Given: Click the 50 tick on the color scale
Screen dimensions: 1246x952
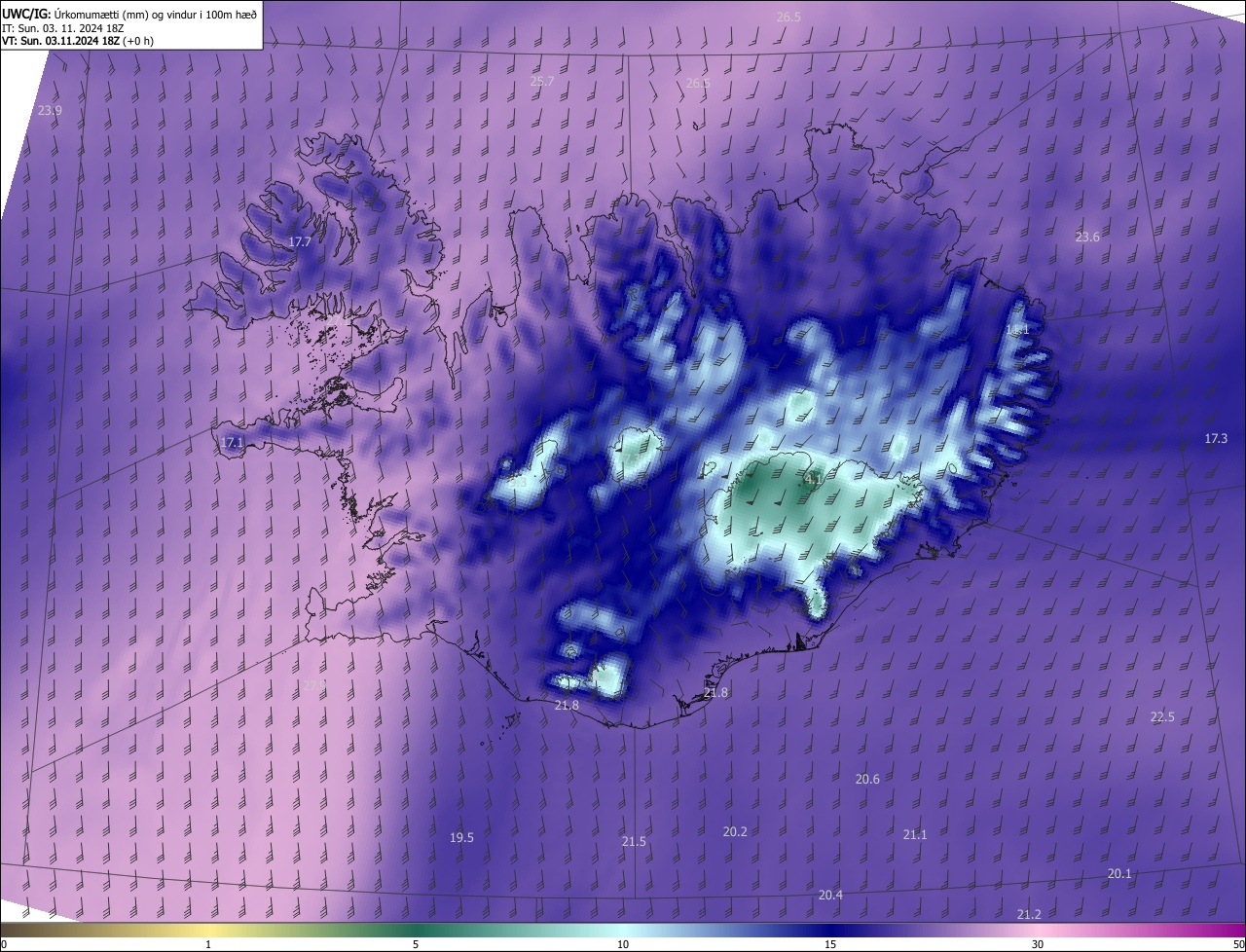Looking at the screenshot, I should point(1238,945).
